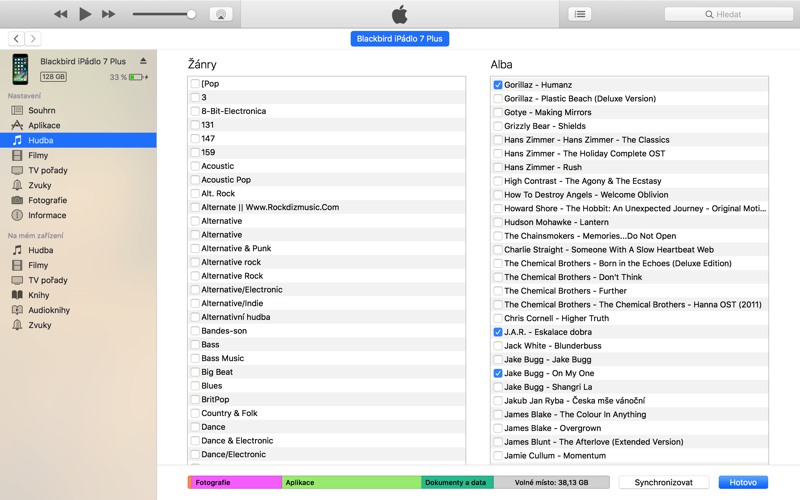Image resolution: width=800 pixels, height=500 pixels.
Task: Select 'Alternate || Www.Rockdizmusic.Com' genre text
Action: [x=270, y=207]
